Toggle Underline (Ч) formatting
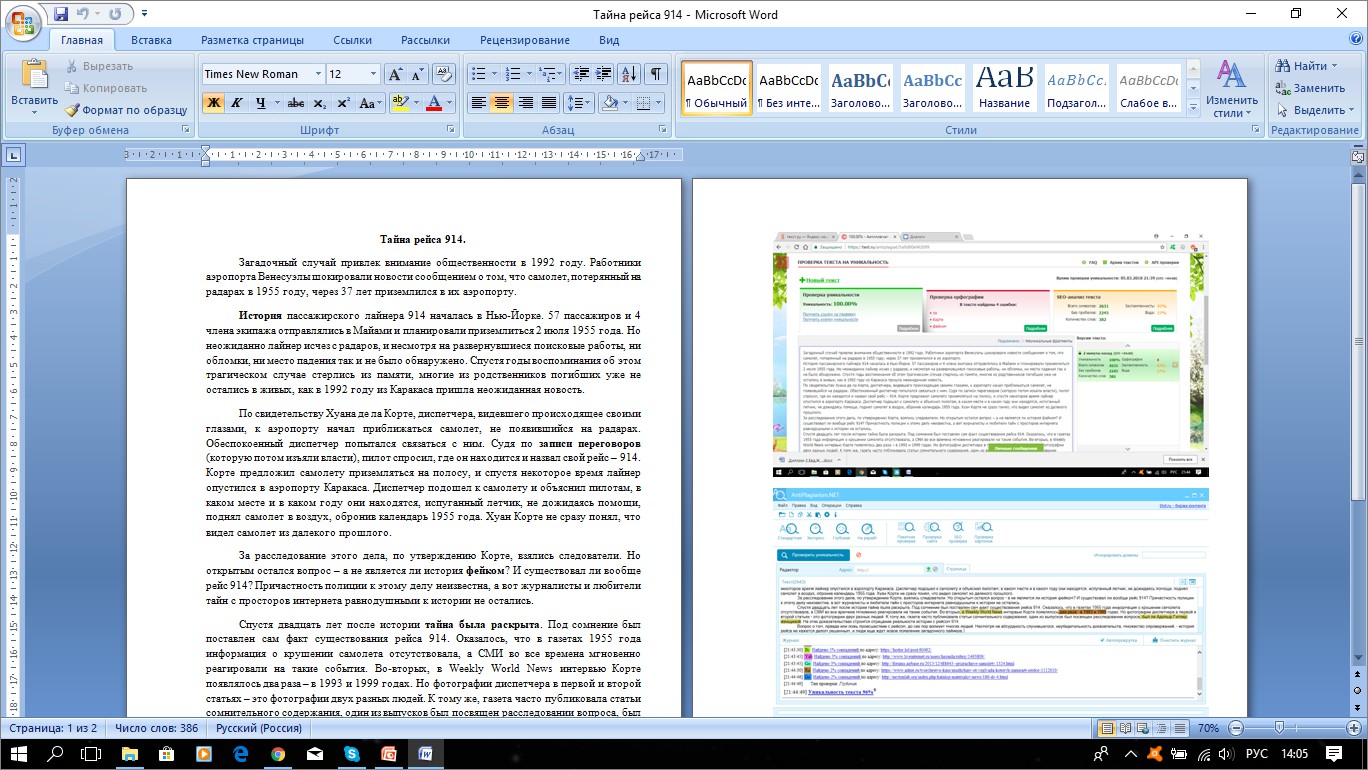1368x770 pixels. [260, 103]
